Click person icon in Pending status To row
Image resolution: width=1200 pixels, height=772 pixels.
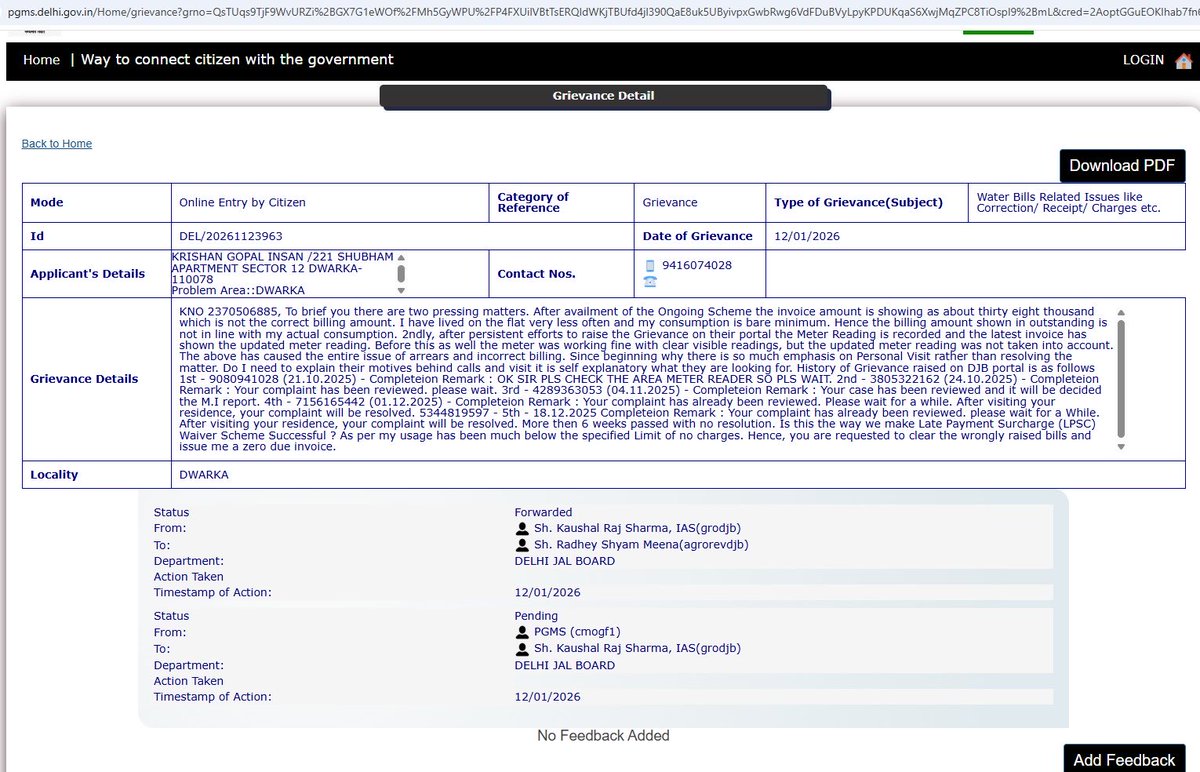[x=522, y=649]
